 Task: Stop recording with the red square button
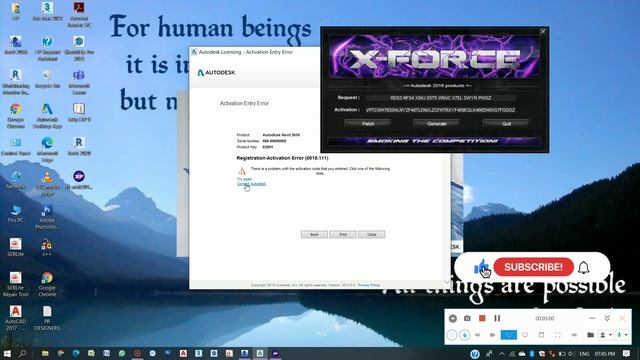(x=482, y=318)
